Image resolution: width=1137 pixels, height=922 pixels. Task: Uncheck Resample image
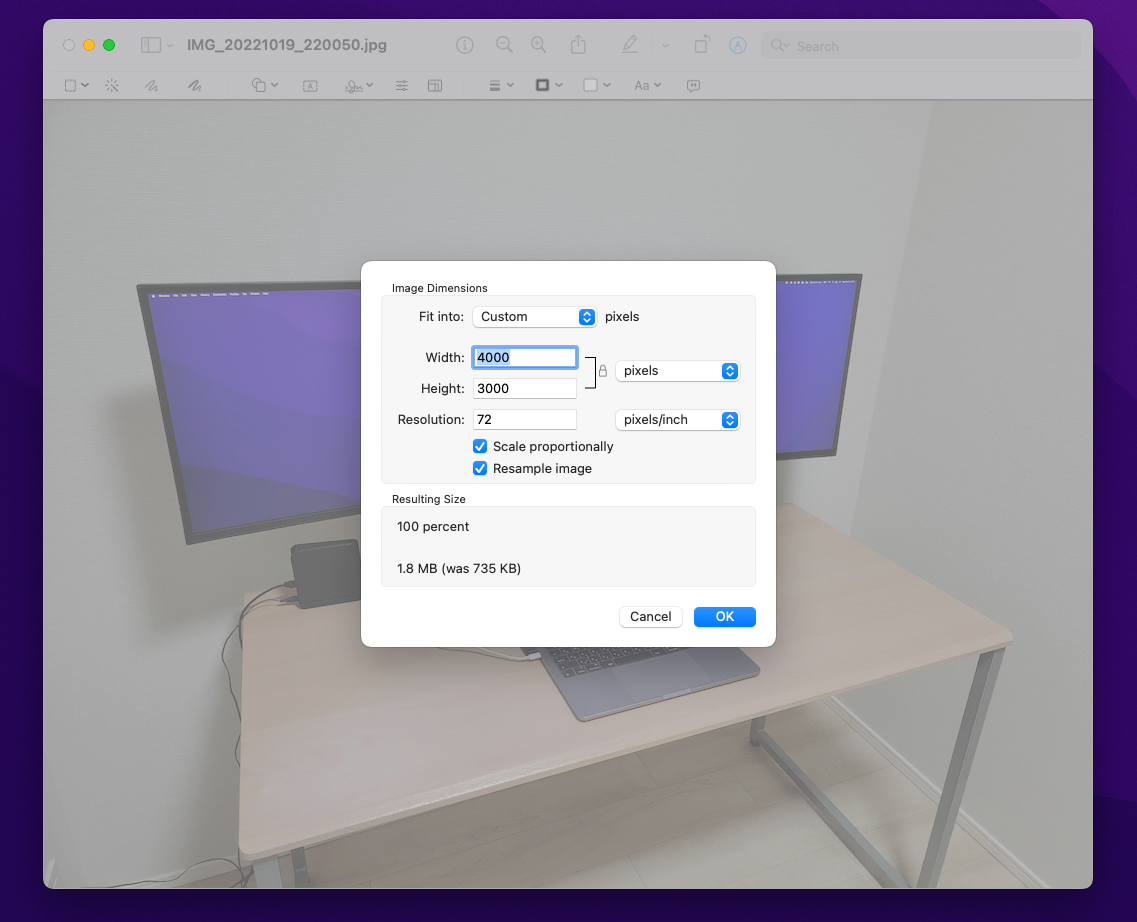tap(480, 469)
